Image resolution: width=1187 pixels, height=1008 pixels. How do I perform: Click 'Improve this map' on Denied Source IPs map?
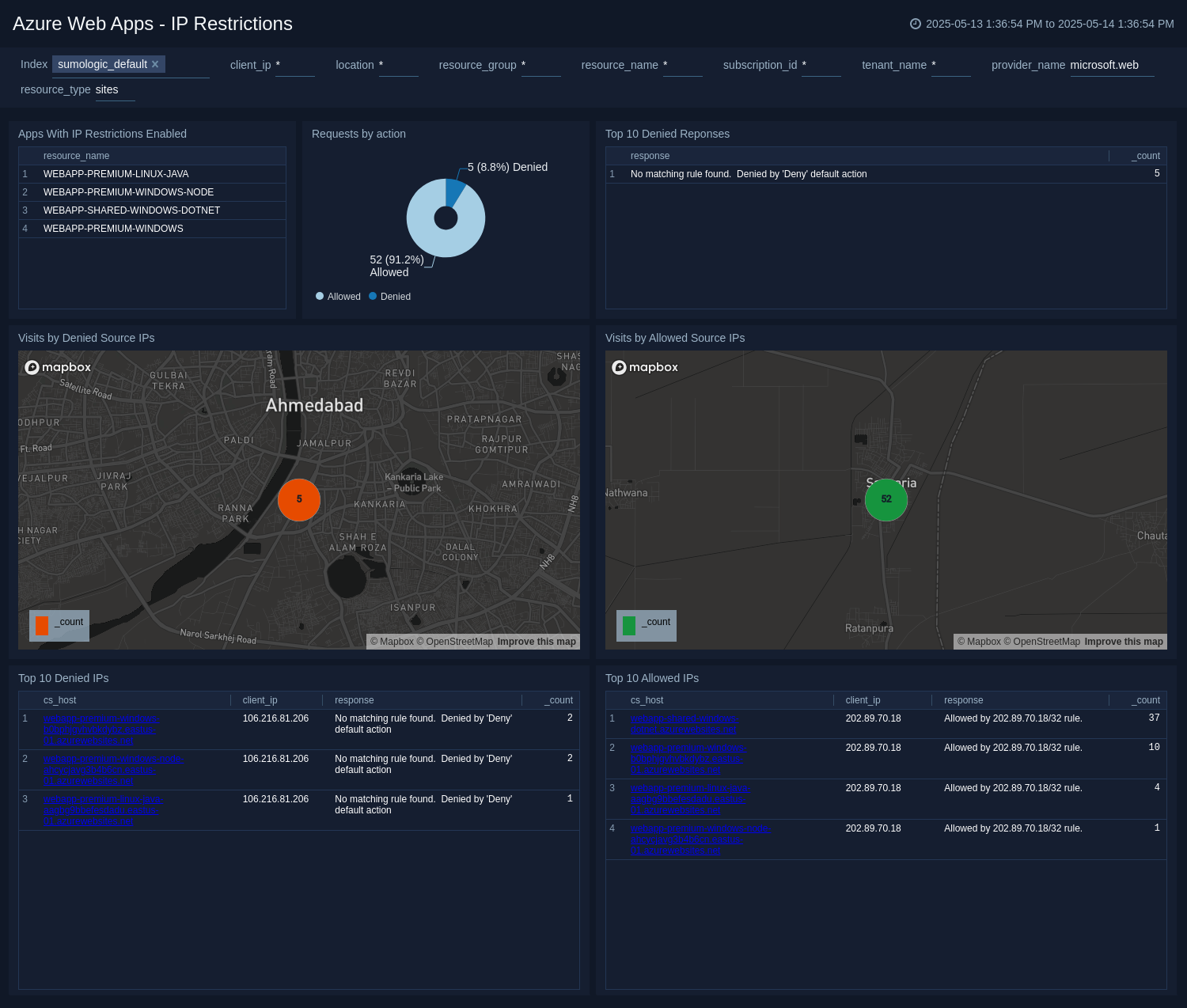[x=537, y=642]
